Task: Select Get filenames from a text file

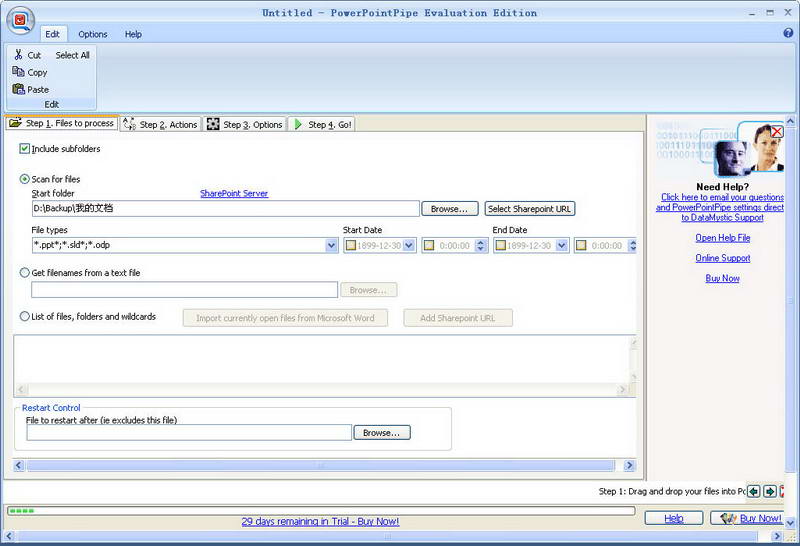Action: (25, 272)
